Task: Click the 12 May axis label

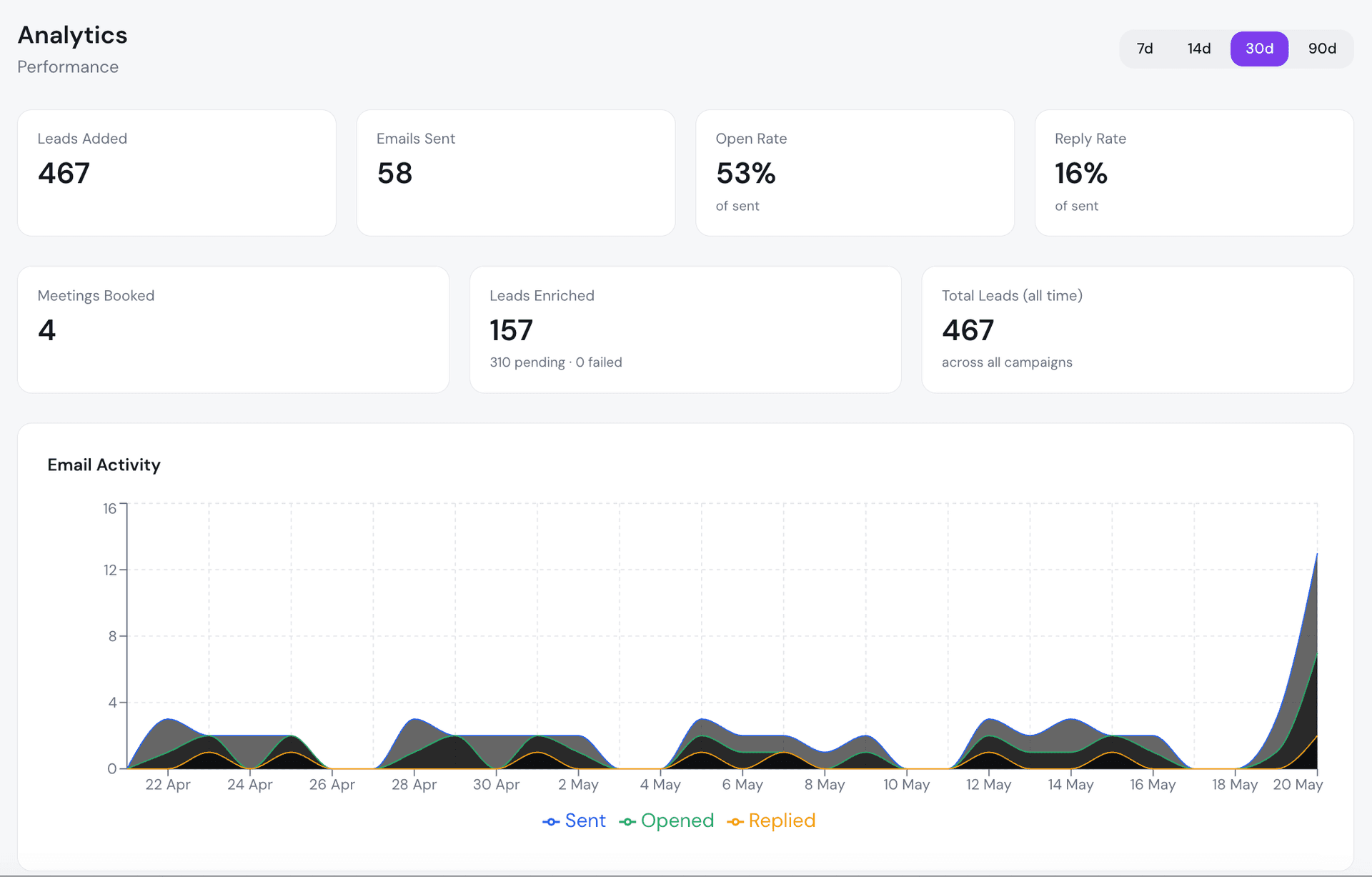Action: point(988,784)
